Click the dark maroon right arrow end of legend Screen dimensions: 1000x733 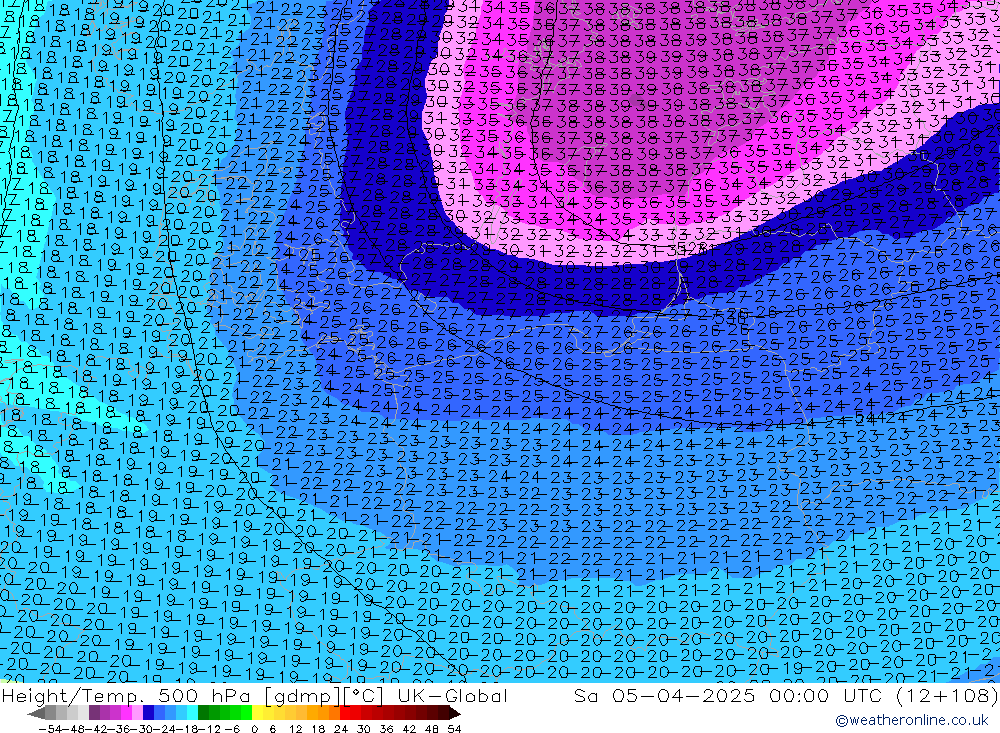455,713
